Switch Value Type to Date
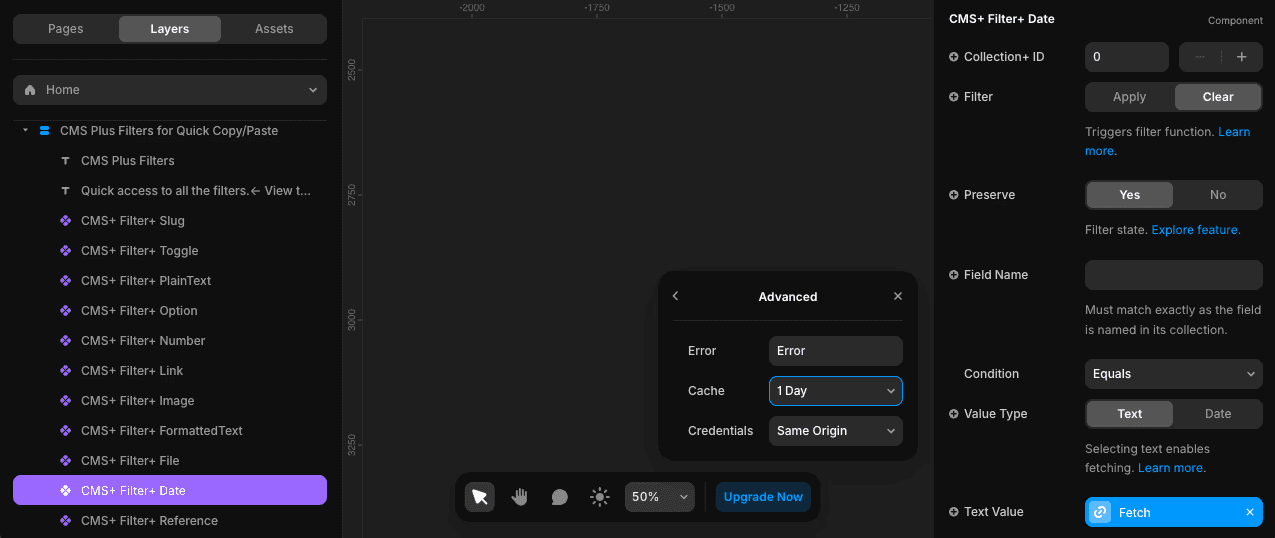 [x=1217, y=414]
